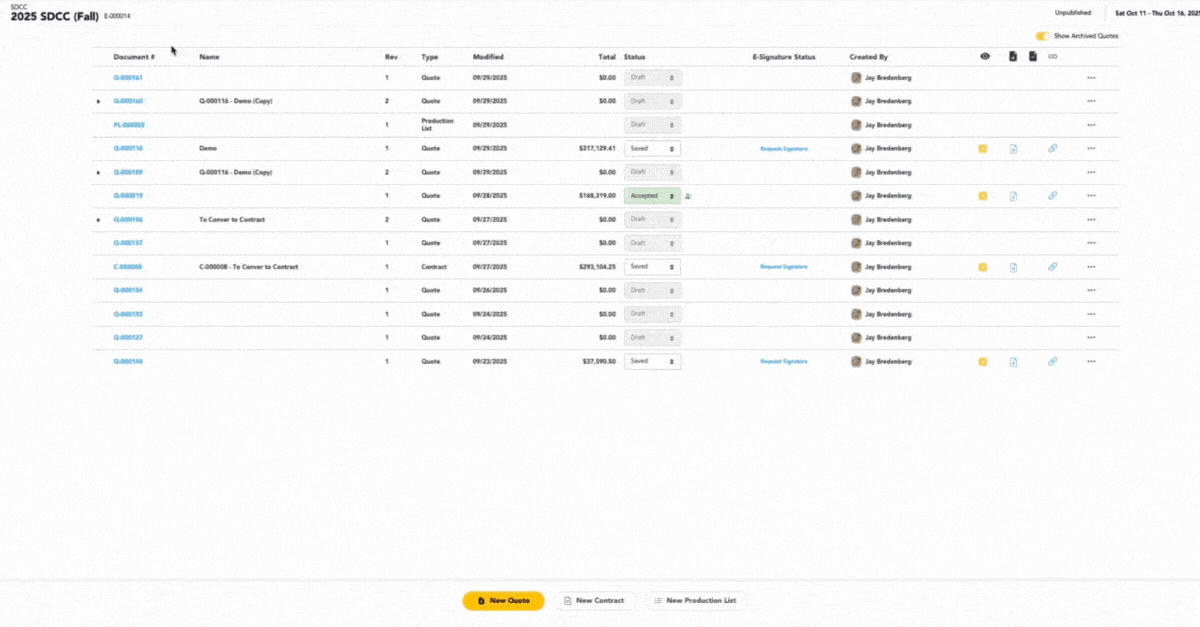
Task: Open three-dot menu for Production List row
Action: (1091, 125)
